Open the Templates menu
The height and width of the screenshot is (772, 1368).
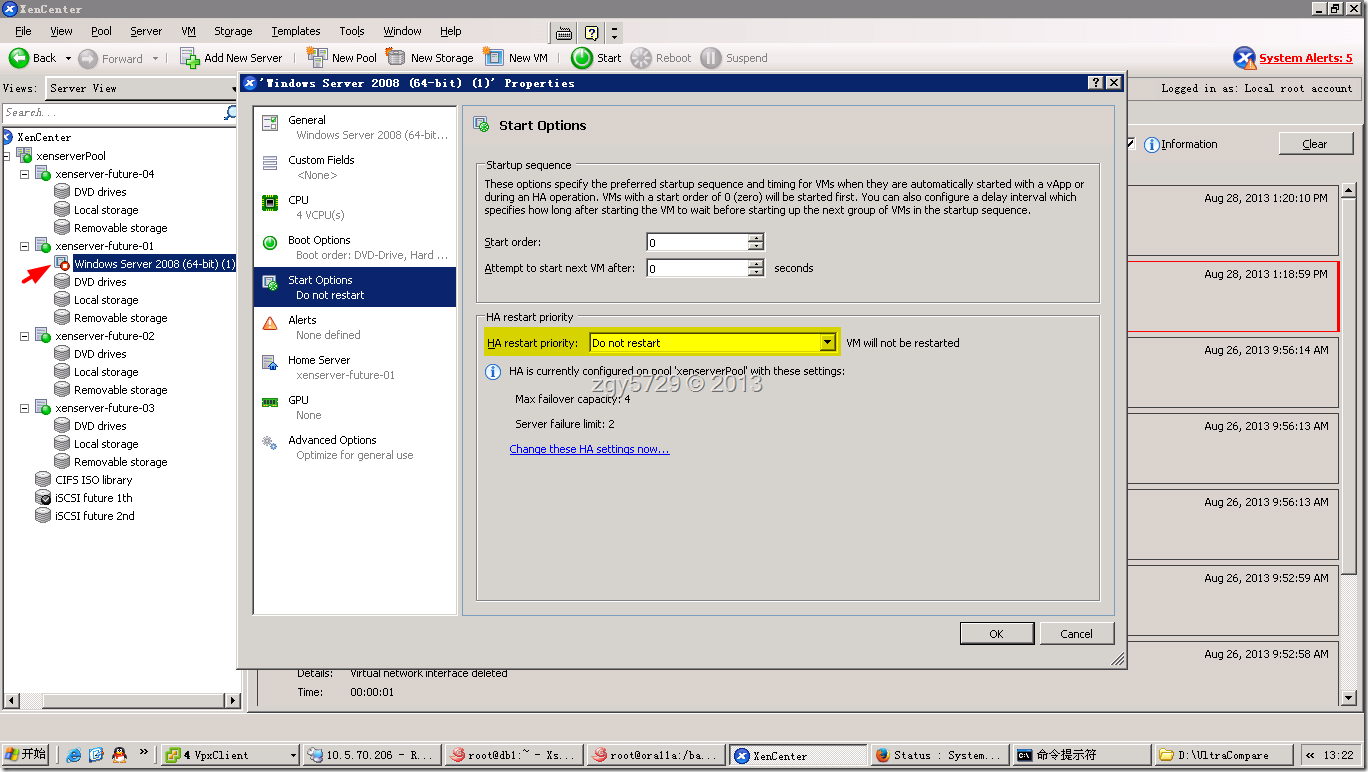(x=296, y=31)
